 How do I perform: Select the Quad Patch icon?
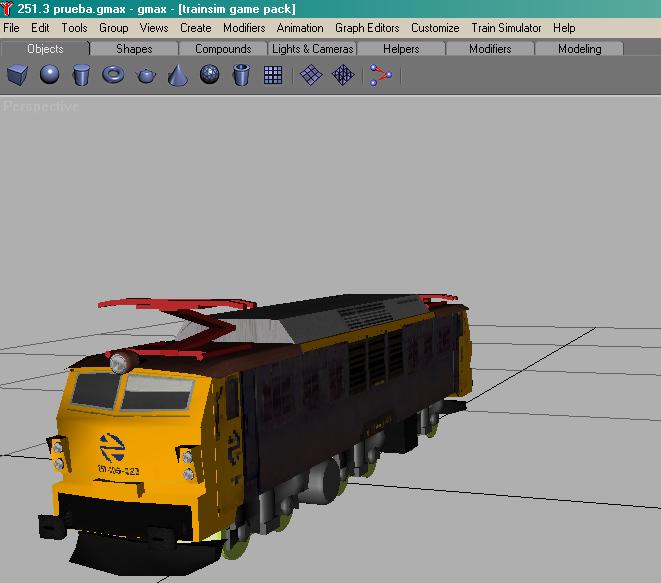(311, 74)
